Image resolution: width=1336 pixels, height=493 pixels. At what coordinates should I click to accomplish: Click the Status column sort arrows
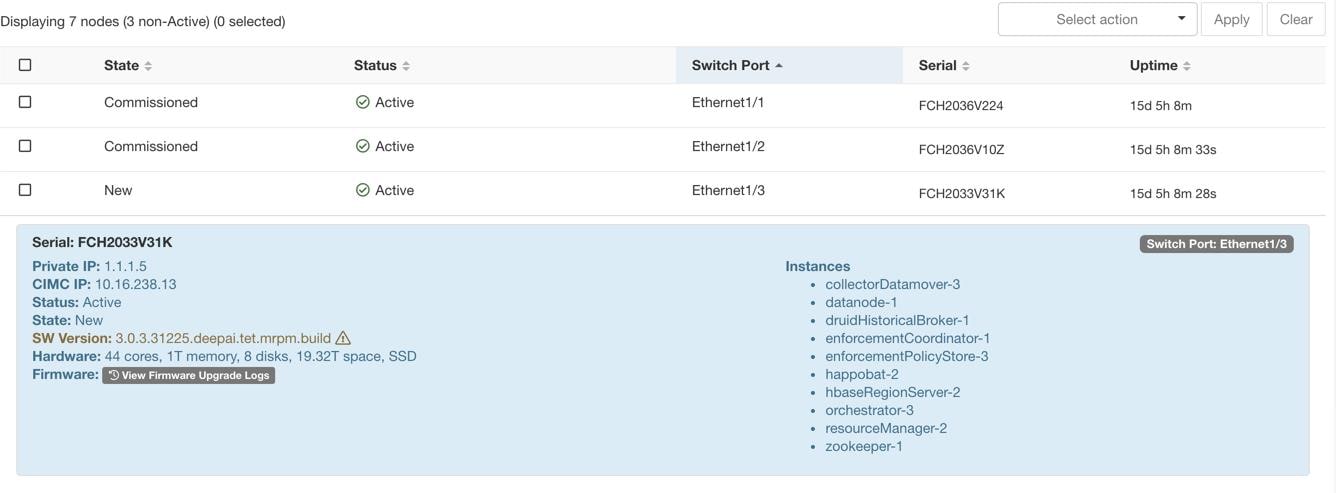pos(406,66)
